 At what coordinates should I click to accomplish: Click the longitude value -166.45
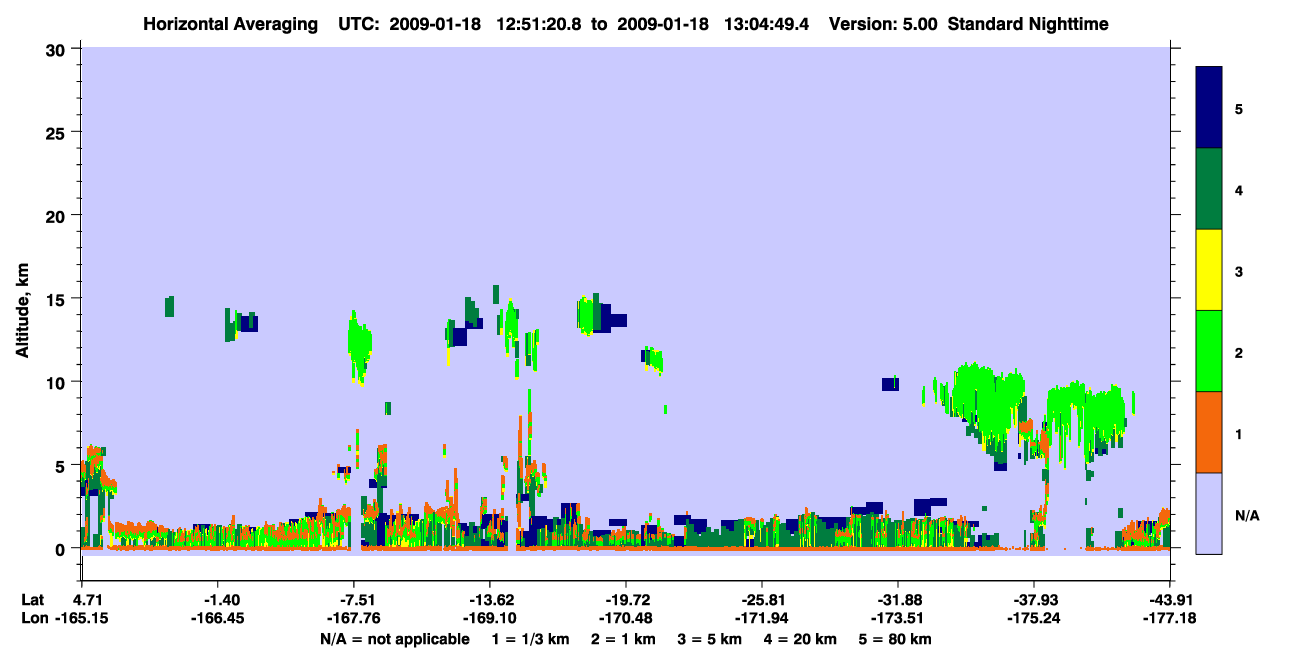pos(217,619)
